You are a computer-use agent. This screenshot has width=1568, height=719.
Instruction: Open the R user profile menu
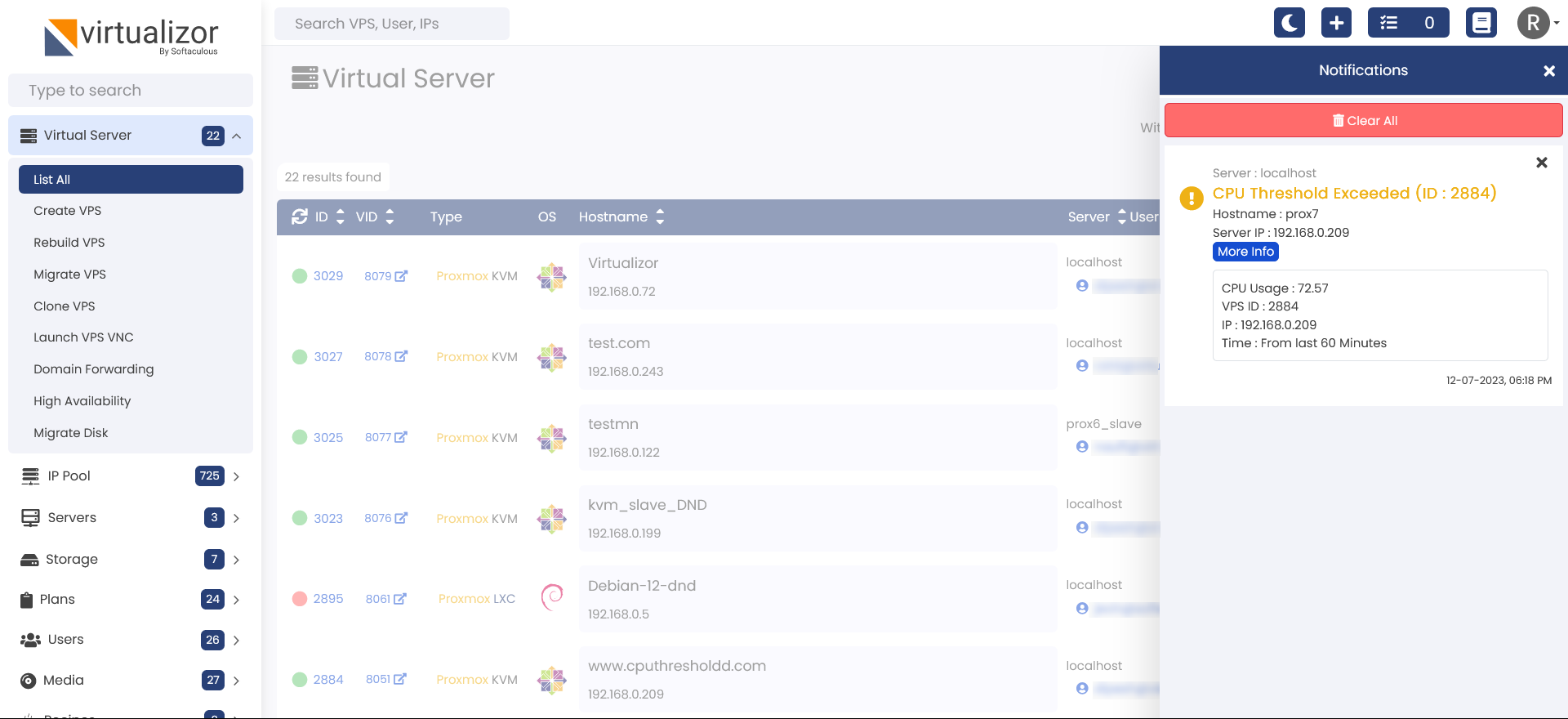tap(1538, 23)
